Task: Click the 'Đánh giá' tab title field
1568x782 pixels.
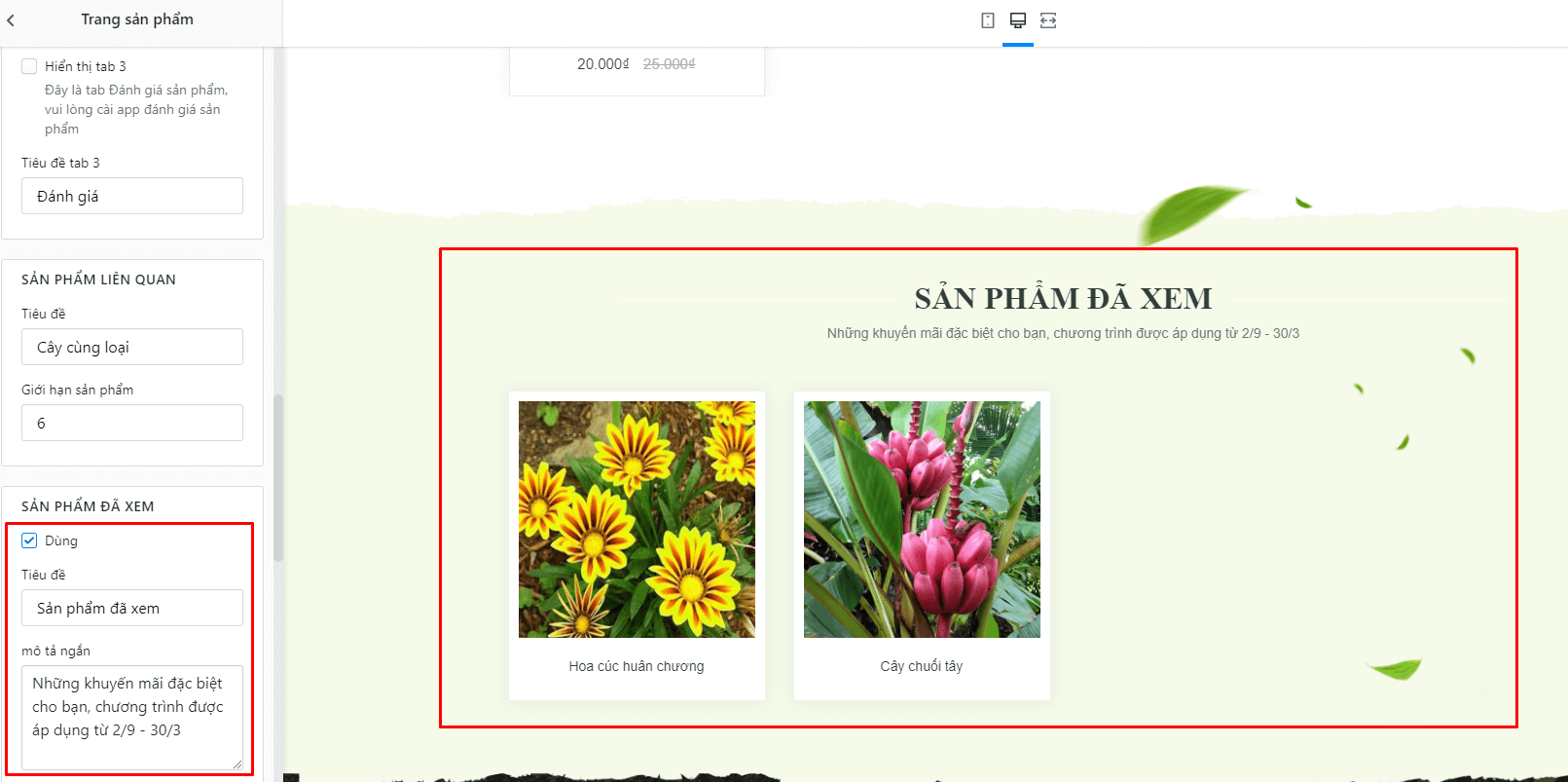Action: (132, 196)
